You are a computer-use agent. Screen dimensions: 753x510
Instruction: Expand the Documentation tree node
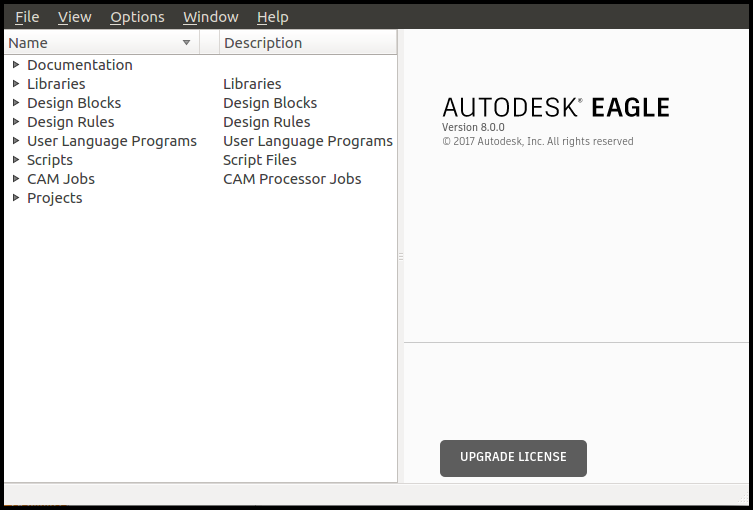click(x=16, y=65)
